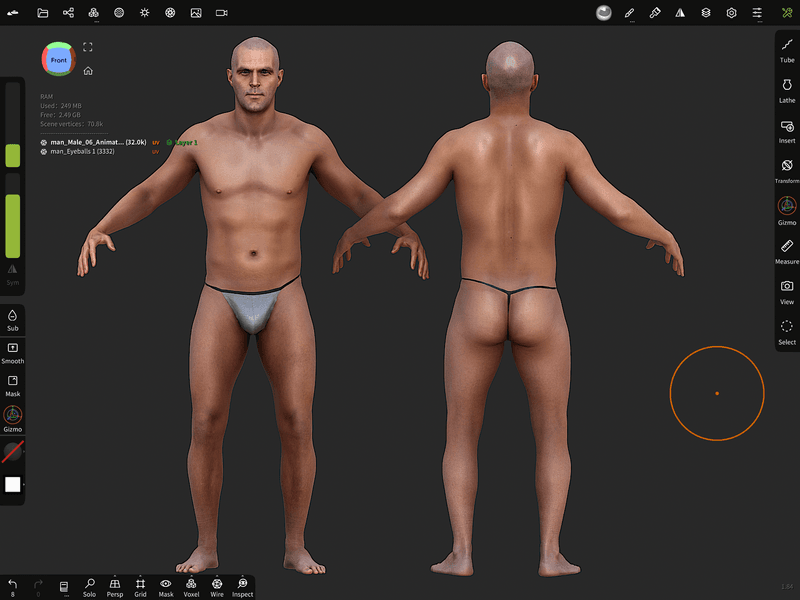Open the Background image menu

click(x=196, y=13)
